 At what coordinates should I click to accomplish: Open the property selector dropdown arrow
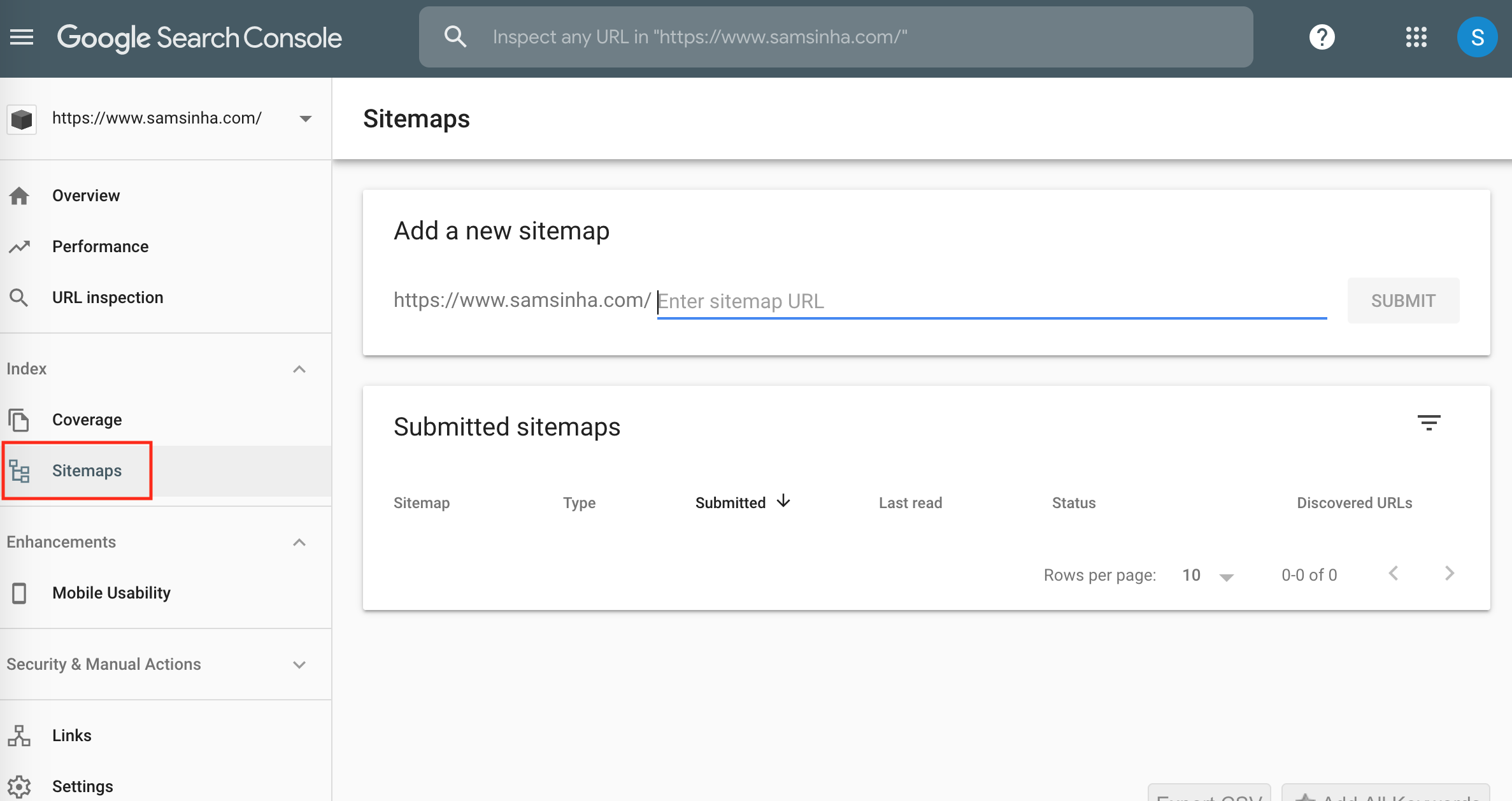pos(306,119)
